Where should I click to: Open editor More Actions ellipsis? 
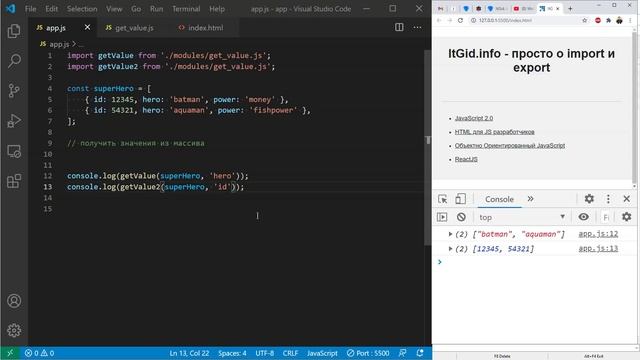click(417, 27)
